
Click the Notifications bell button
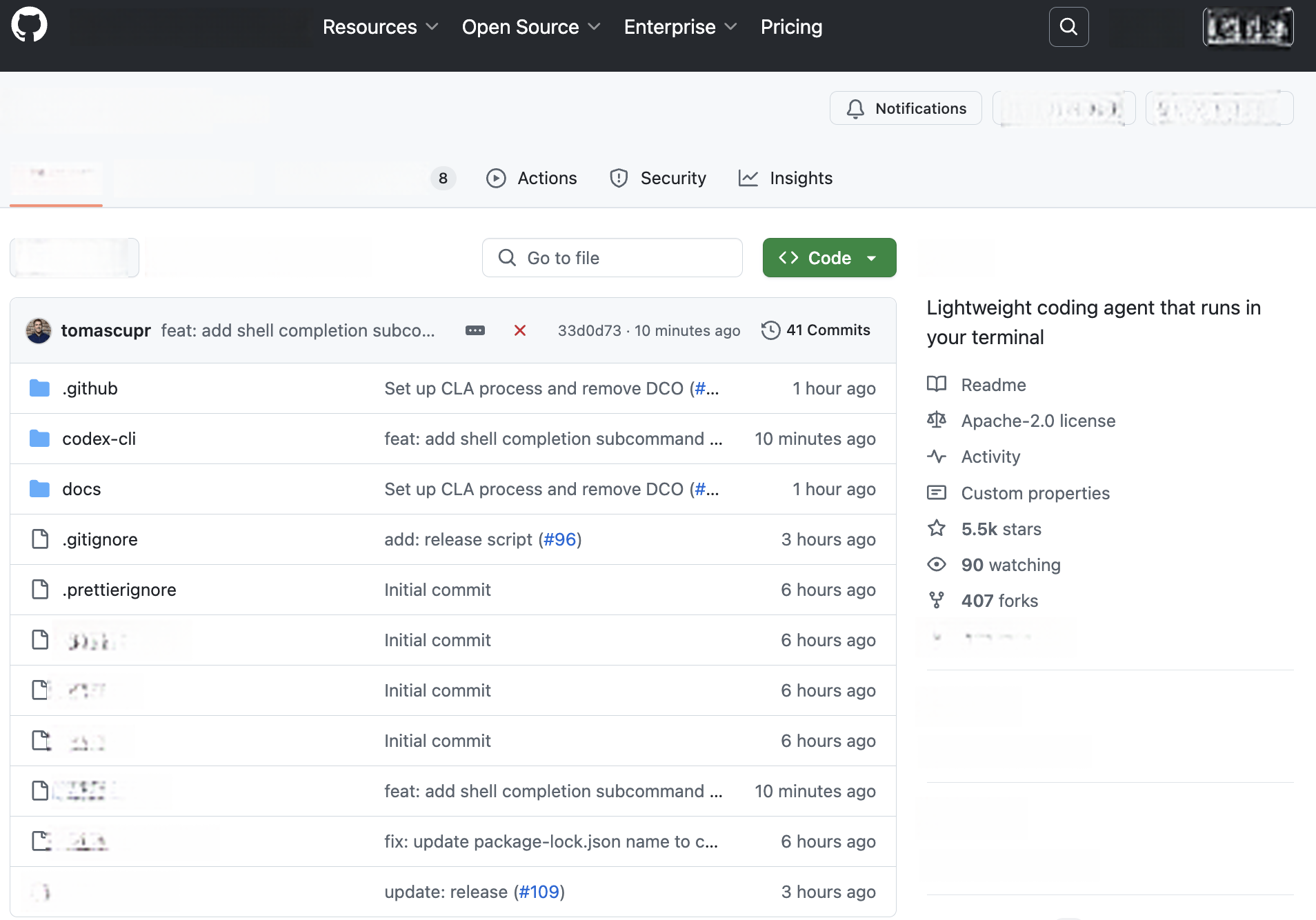pos(906,108)
